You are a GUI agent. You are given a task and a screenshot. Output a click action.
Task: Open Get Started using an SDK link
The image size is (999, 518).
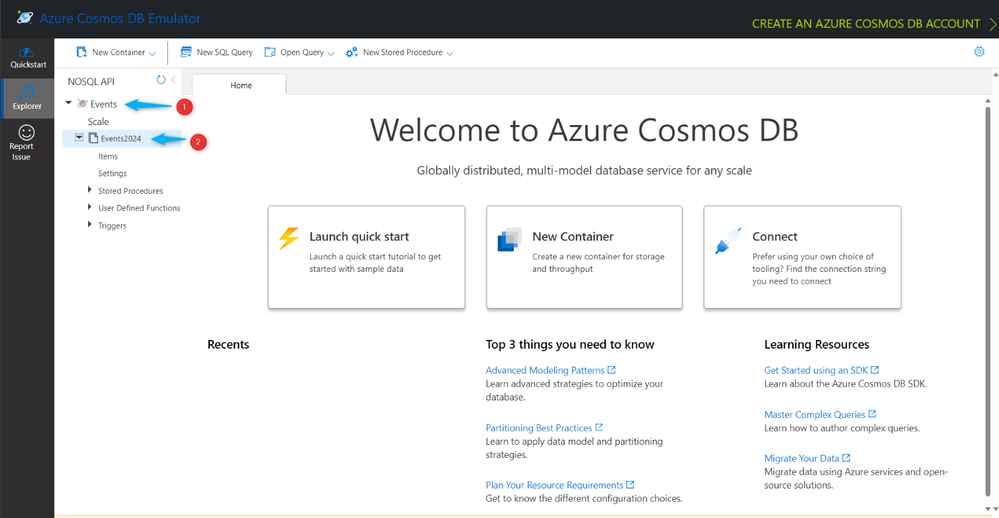pos(816,370)
